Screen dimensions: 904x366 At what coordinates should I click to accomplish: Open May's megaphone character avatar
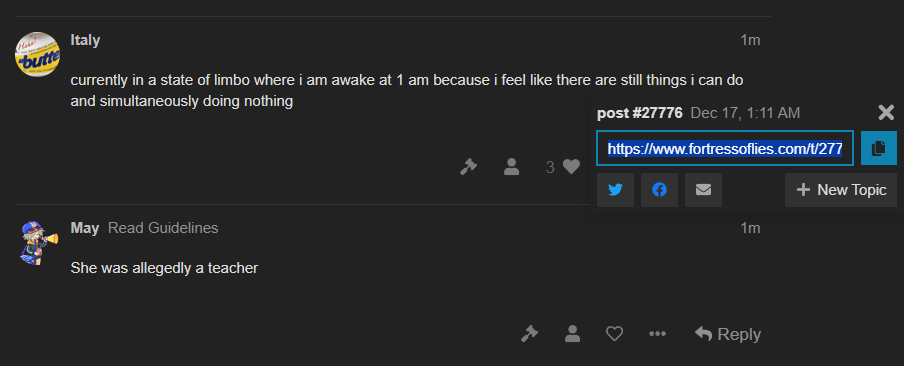pos(37,243)
